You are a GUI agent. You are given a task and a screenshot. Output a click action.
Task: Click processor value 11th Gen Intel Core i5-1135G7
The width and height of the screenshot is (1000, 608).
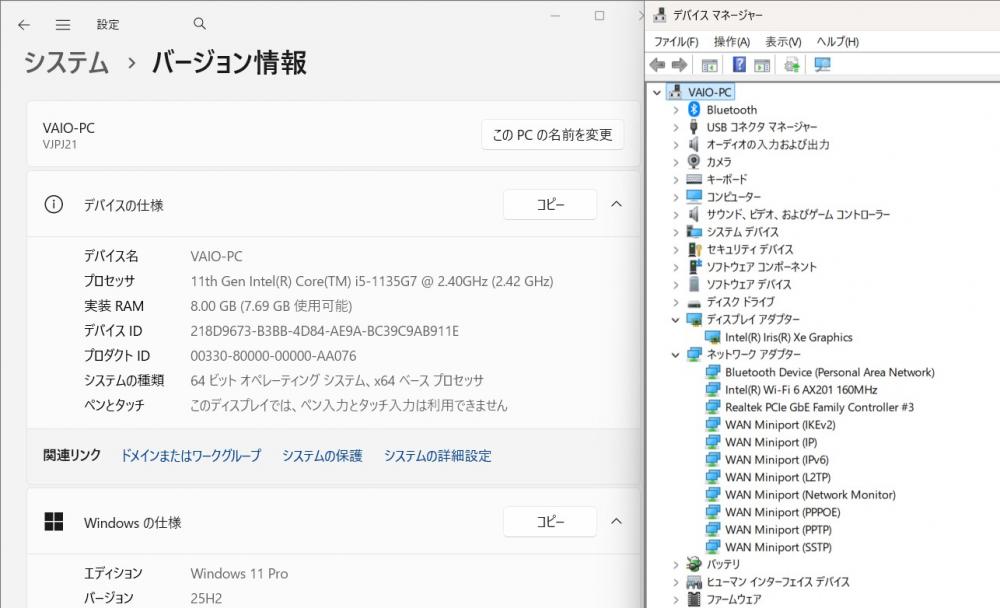click(372, 281)
